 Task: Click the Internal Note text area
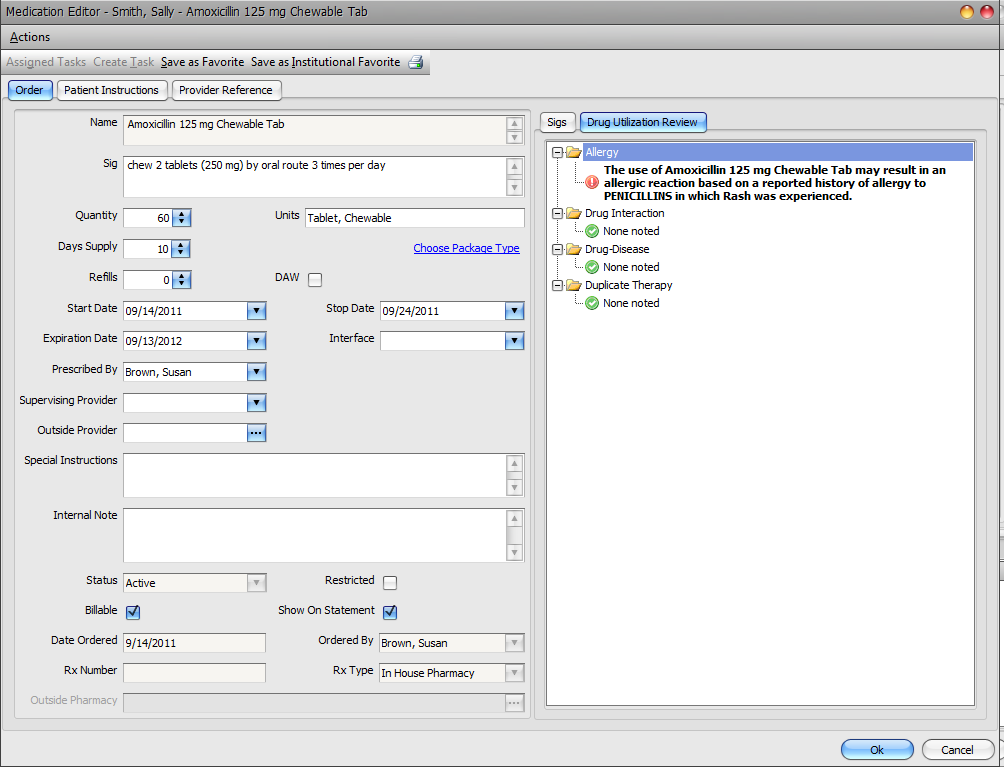click(x=314, y=535)
